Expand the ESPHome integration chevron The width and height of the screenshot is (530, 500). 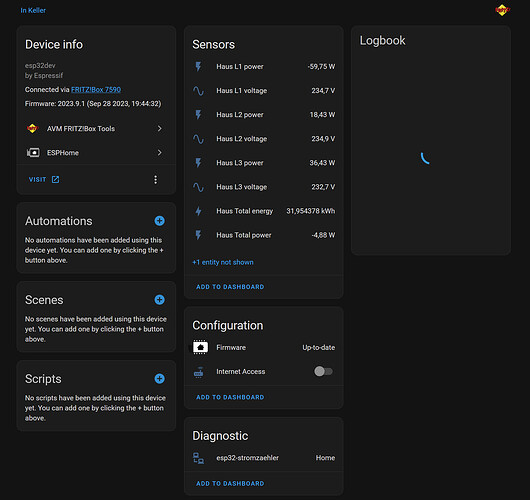(x=160, y=152)
